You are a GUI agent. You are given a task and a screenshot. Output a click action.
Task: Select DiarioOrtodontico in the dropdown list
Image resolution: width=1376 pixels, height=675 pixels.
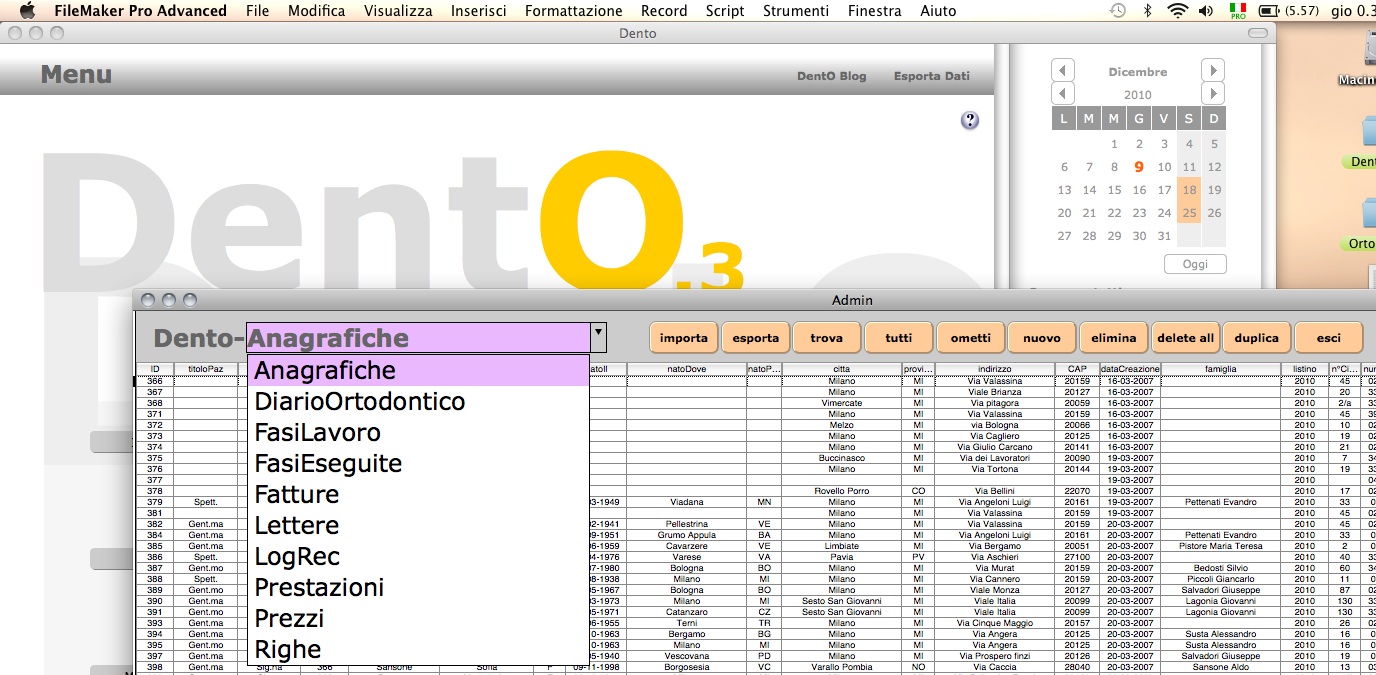[418, 401]
